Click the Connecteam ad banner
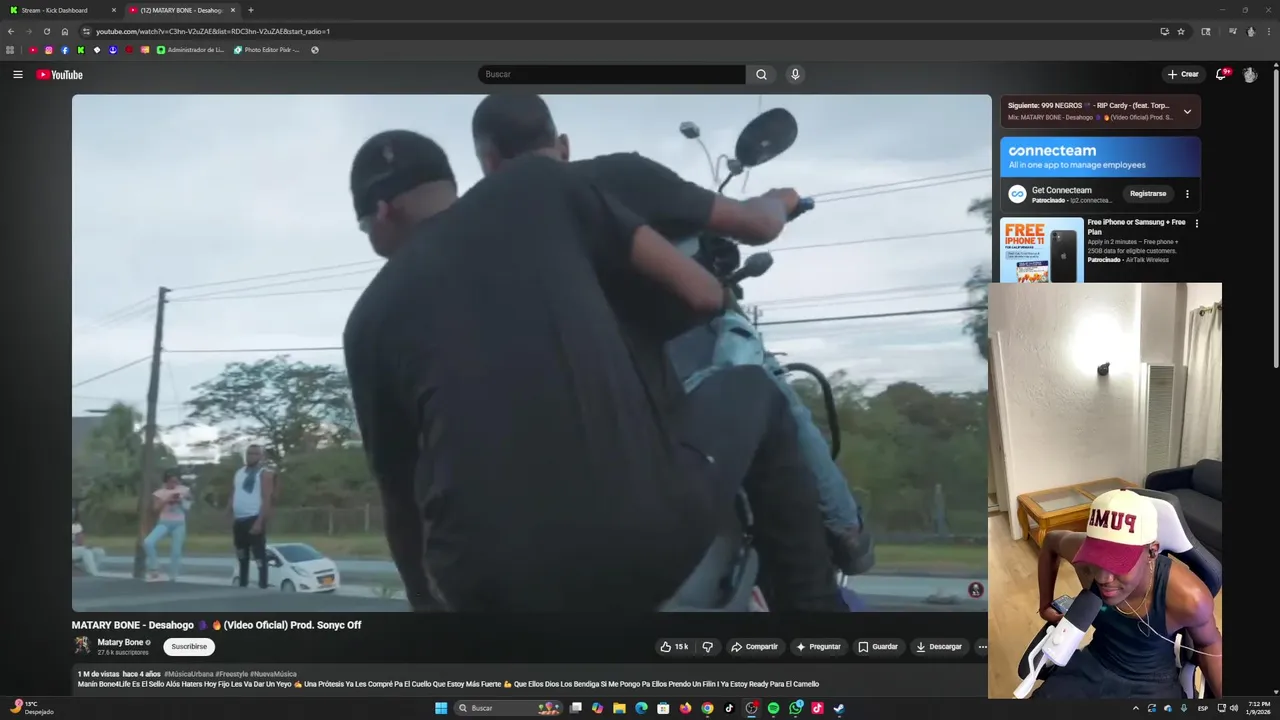Viewport: 1280px width, 720px height. pos(1100,157)
